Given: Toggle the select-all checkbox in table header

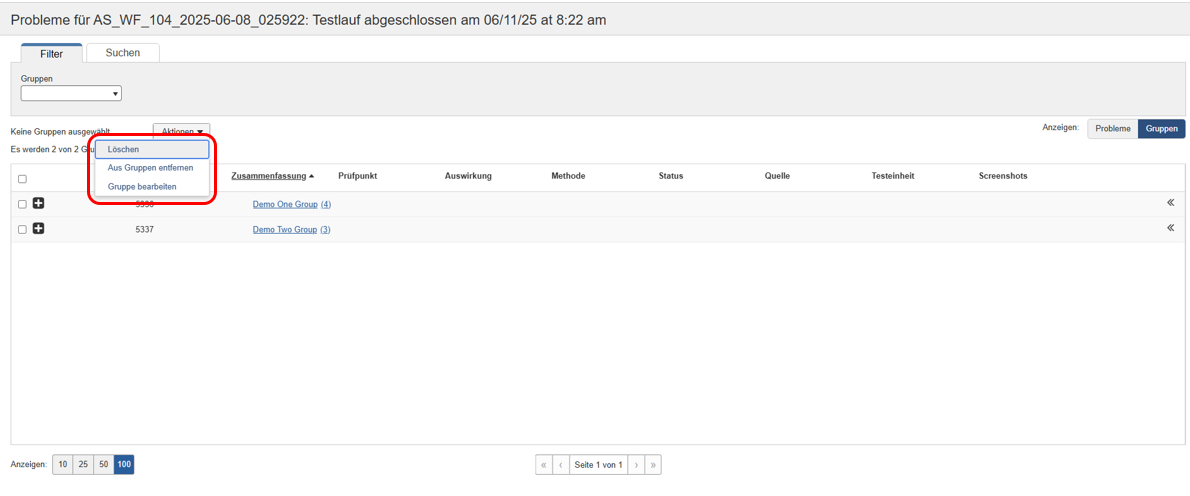Looking at the screenshot, I should click(x=22, y=179).
